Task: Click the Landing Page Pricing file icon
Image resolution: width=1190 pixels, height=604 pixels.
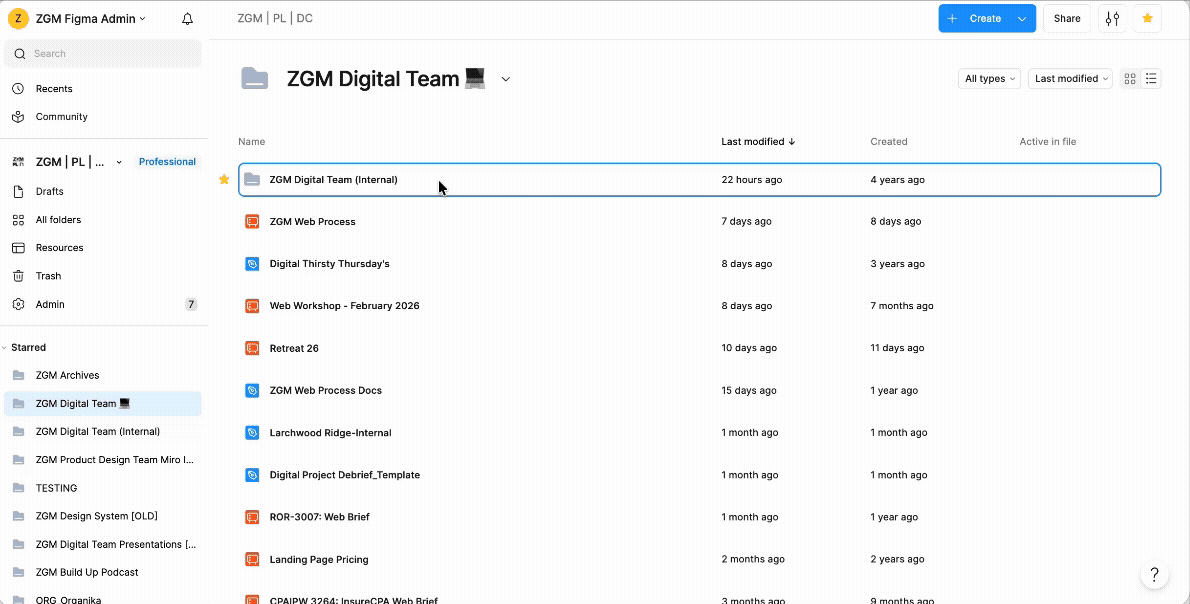Action: pos(253,559)
